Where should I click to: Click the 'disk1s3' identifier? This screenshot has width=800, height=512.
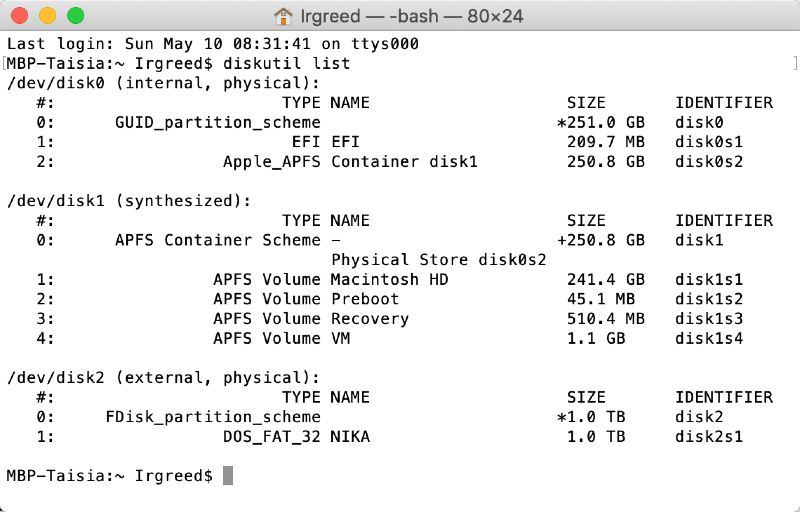pos(709,319)
